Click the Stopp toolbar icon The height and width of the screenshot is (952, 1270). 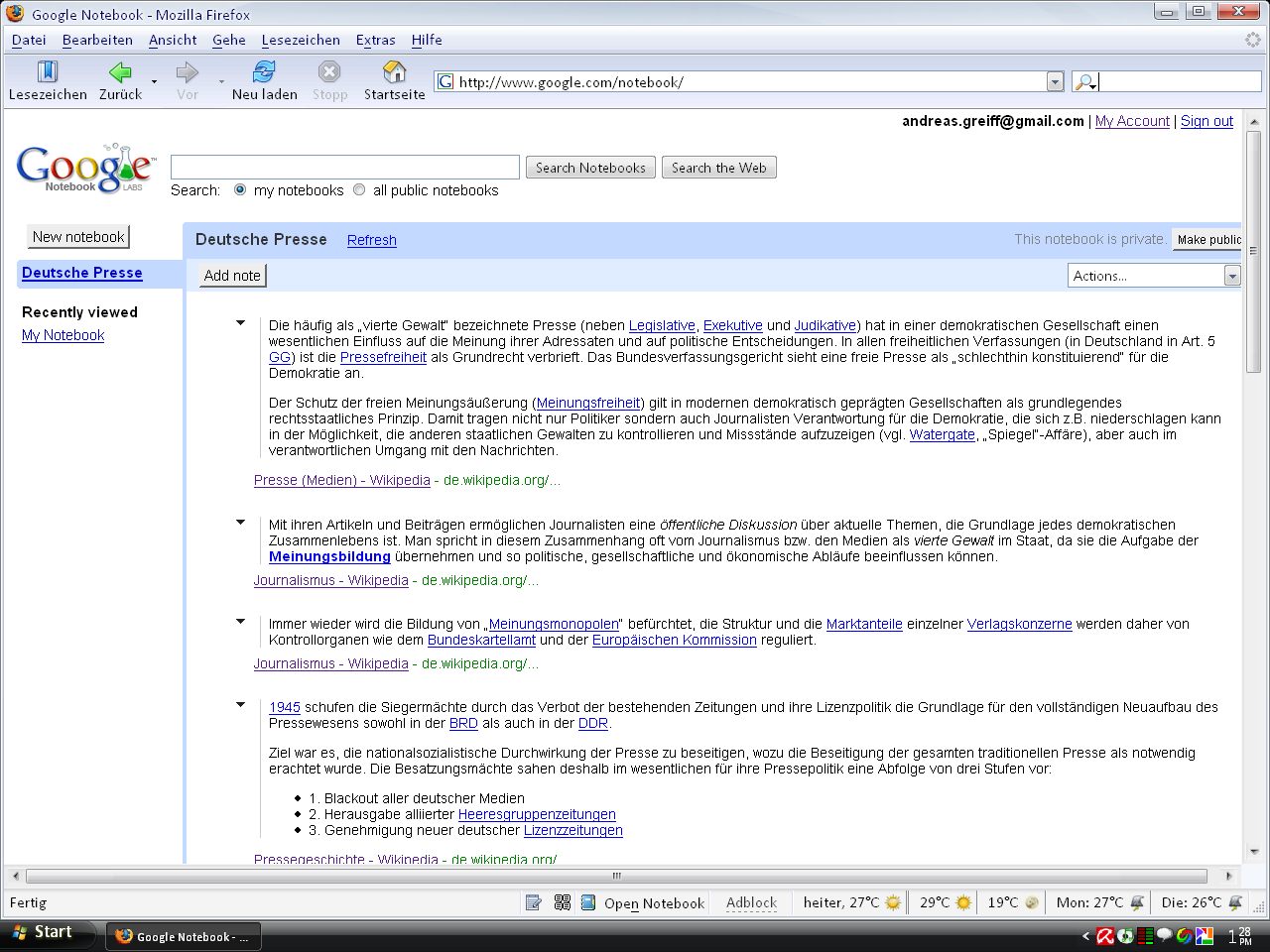[329, 72]
